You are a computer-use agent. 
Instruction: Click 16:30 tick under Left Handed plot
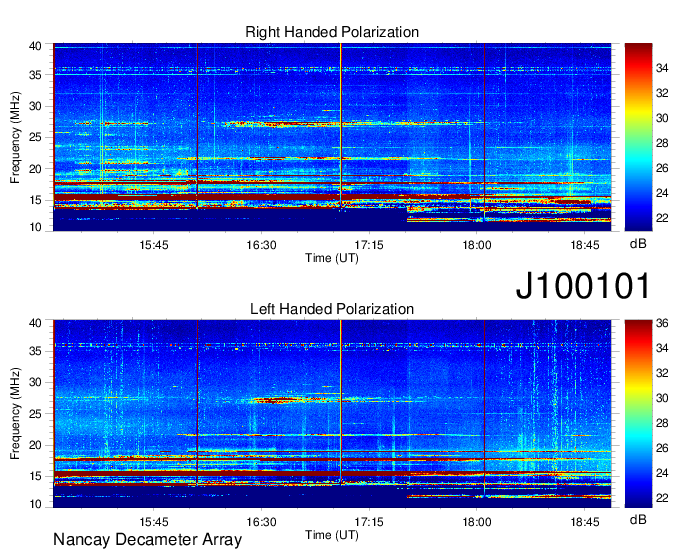point(261,522)
